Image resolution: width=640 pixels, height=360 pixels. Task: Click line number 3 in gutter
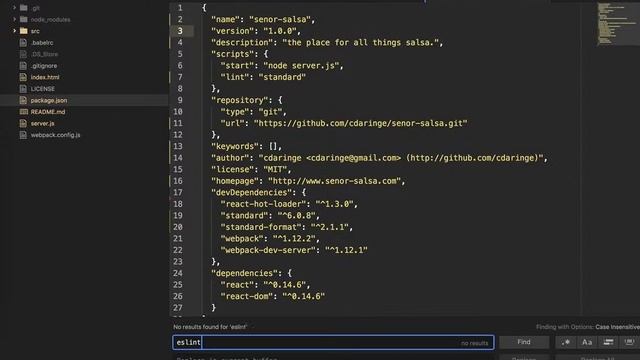pyautogui.click(x=180, y=31)
